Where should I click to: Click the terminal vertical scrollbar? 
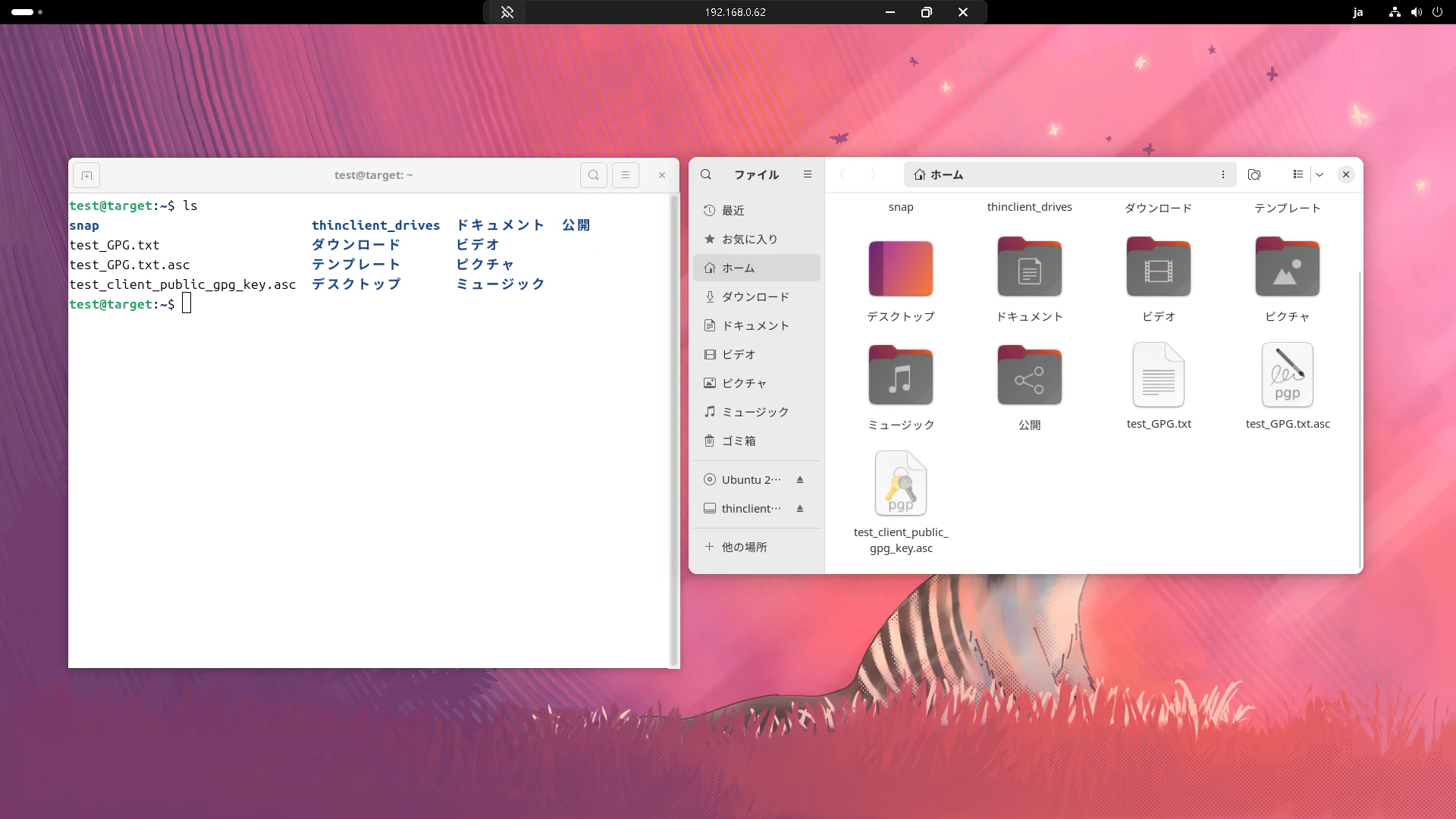673,430
